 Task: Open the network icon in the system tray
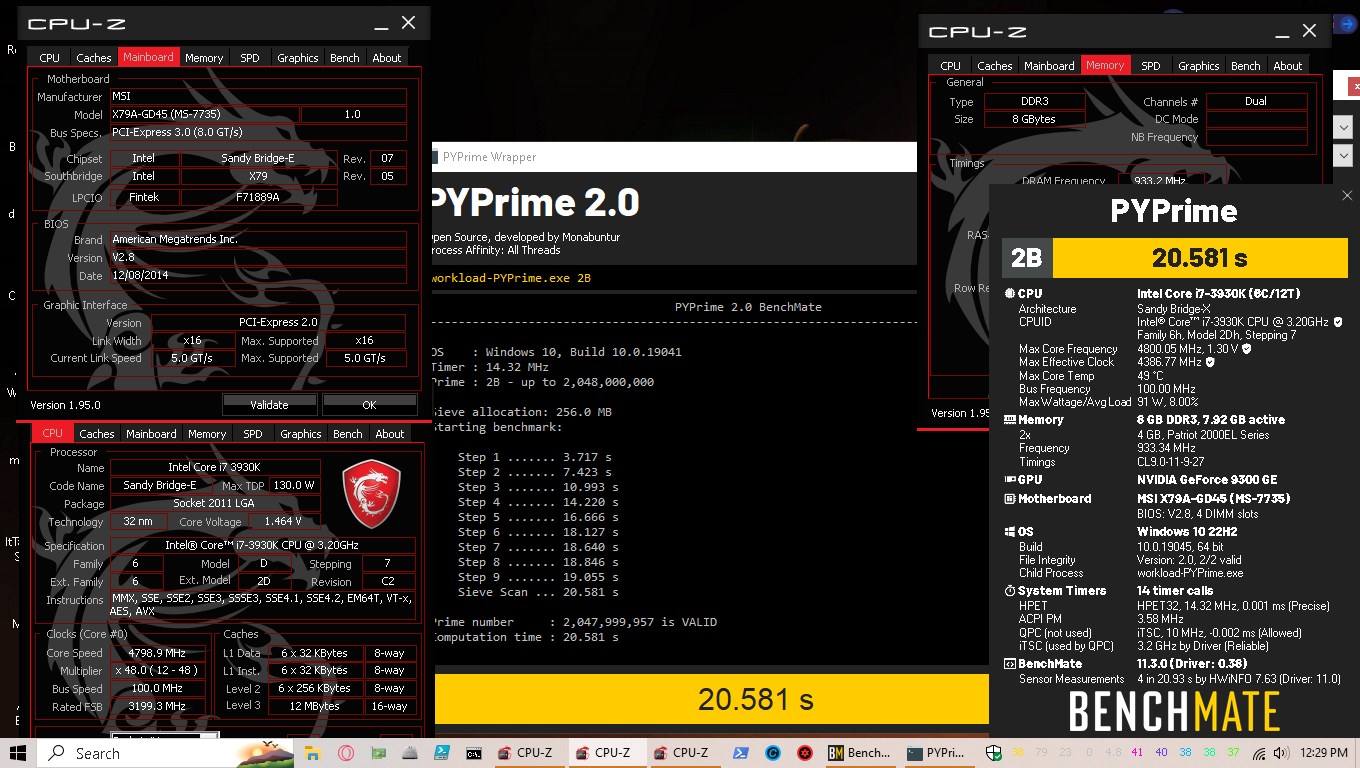[1259, 753]
